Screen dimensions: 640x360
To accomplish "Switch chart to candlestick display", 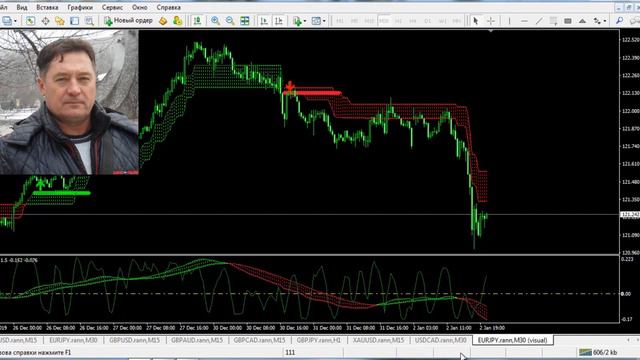I will [198, 21].
